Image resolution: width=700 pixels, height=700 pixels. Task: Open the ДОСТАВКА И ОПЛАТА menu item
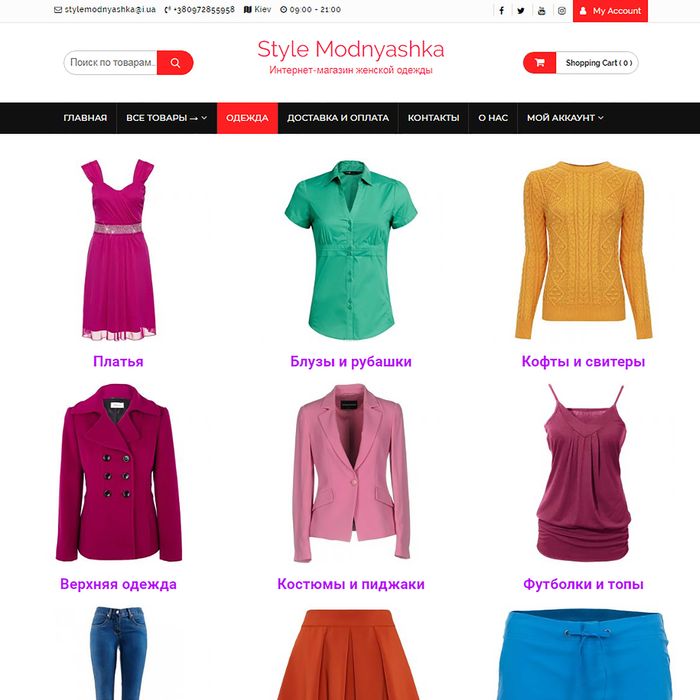pyautogui.click(x=338, y=118)
